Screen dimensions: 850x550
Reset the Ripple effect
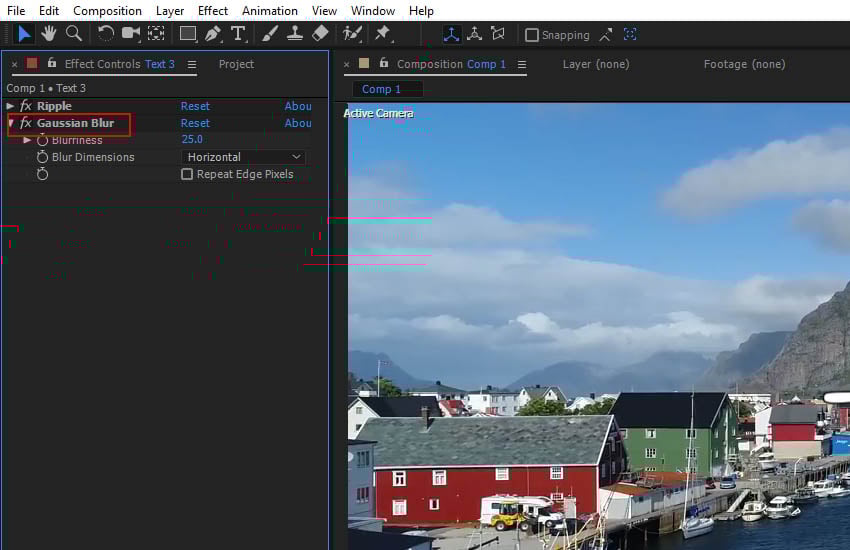(195, 106)
